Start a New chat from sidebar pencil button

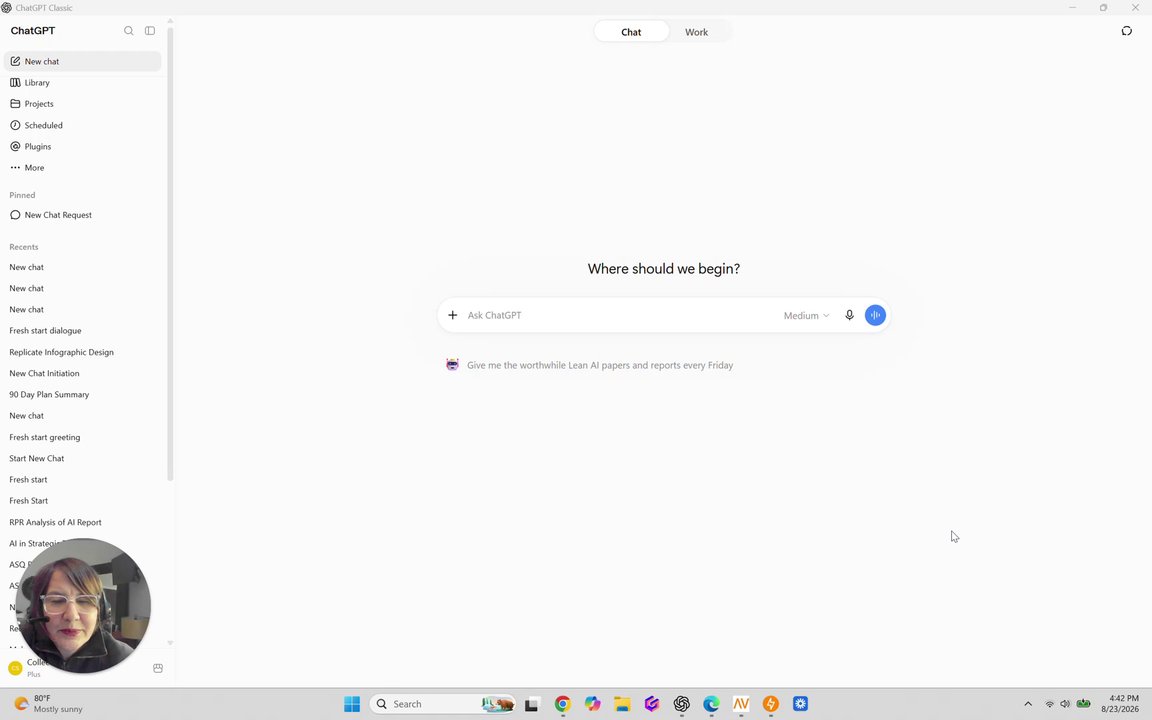tap(82, 61)
